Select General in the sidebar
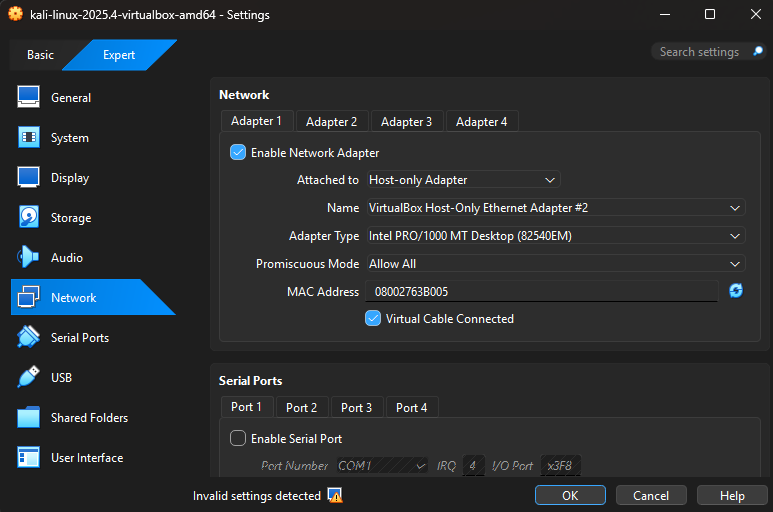The image size is (773, 512). pos(71,98)
